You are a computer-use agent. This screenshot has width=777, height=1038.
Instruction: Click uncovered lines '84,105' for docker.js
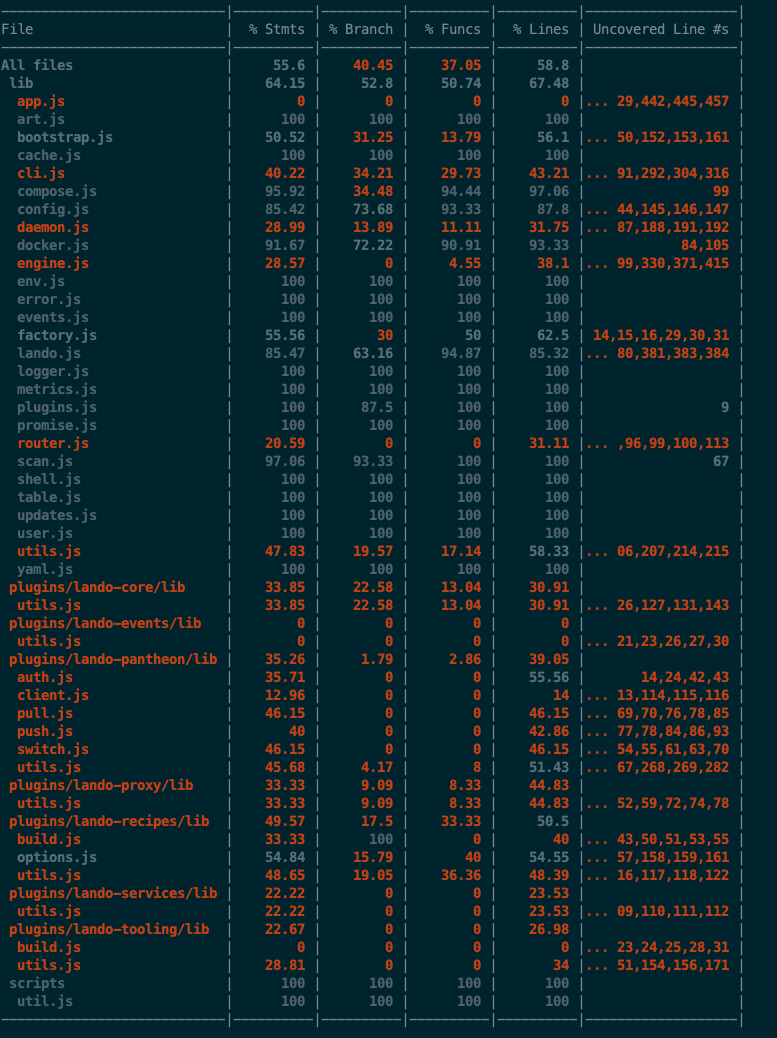705,245
